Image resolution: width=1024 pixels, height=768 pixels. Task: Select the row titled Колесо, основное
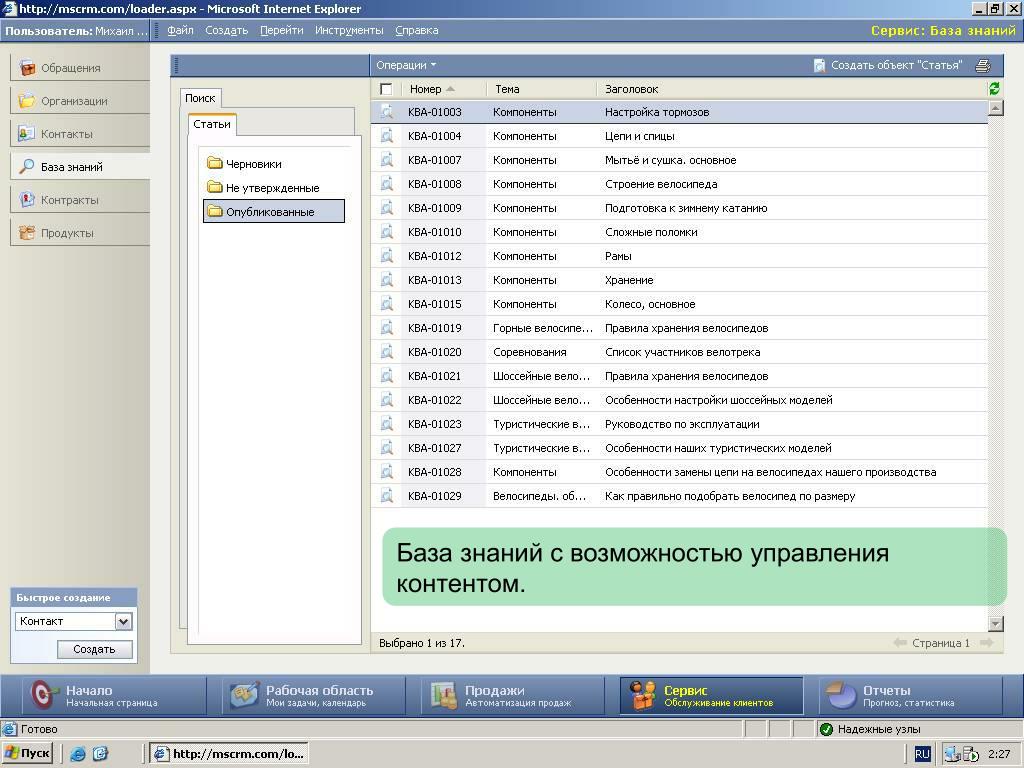click(679, 304)
